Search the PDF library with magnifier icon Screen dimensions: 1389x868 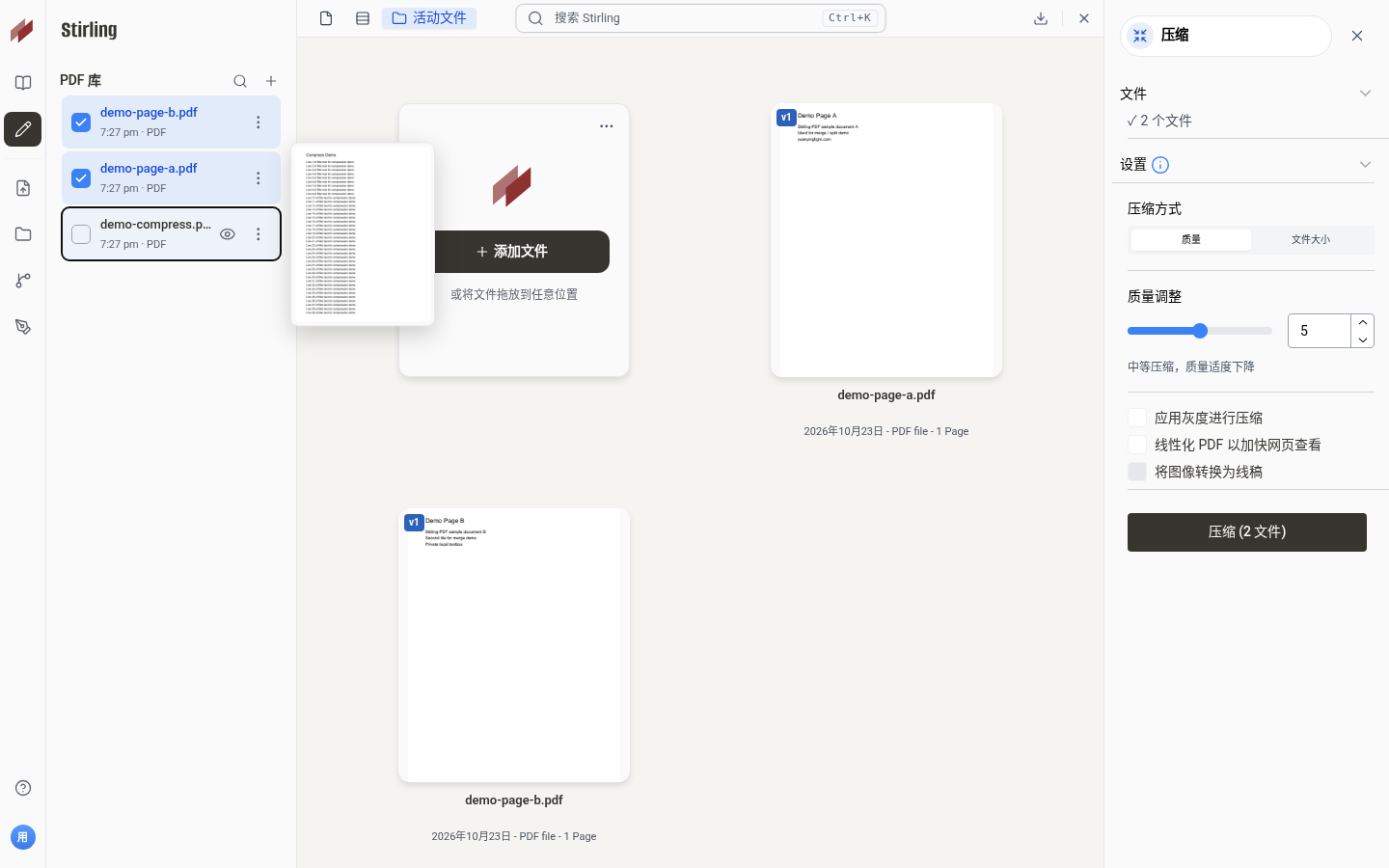coord(240,81)
